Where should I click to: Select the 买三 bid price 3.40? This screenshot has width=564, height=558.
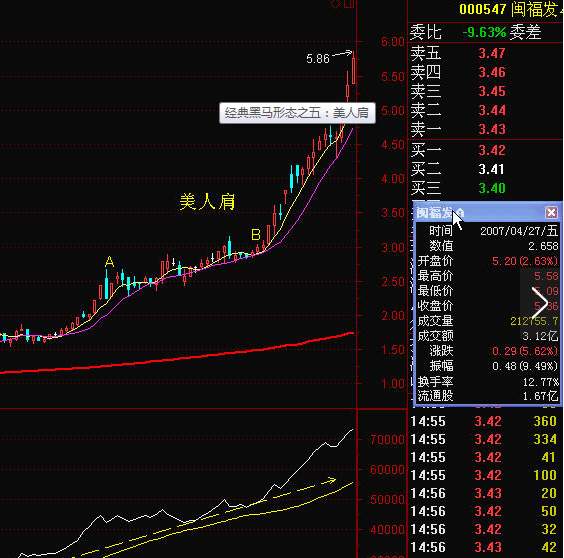(492, 188)
